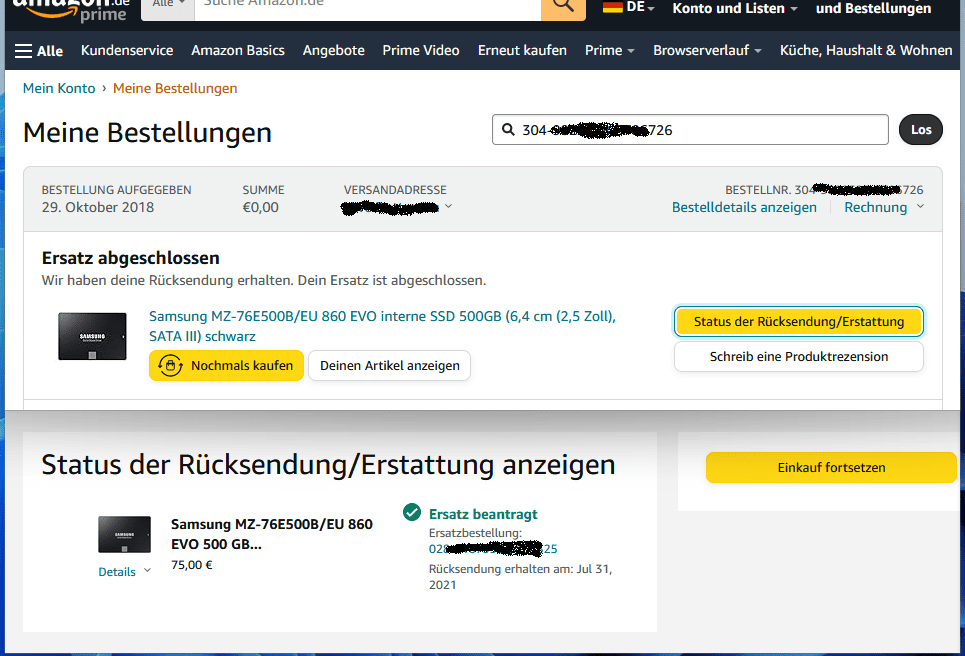Click the orange search magnifier button
Screen dimensions: 965x656
pyautogui.click(x=563, y=9)
